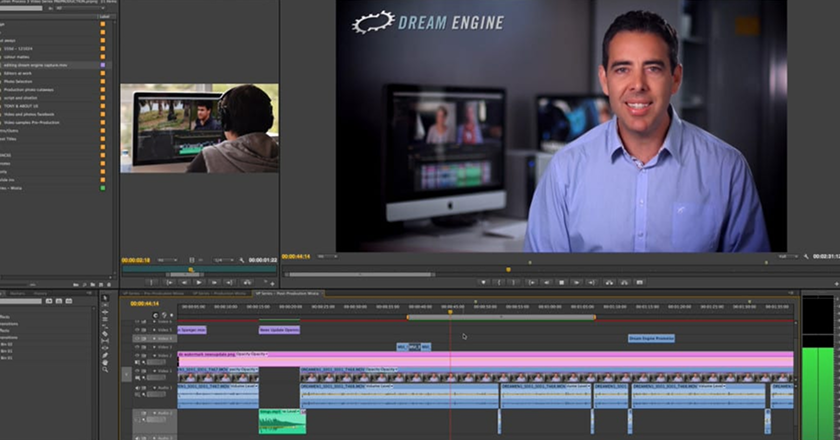
Task: Toggle Video 2 track eye visibility
Action: [139, 357]
